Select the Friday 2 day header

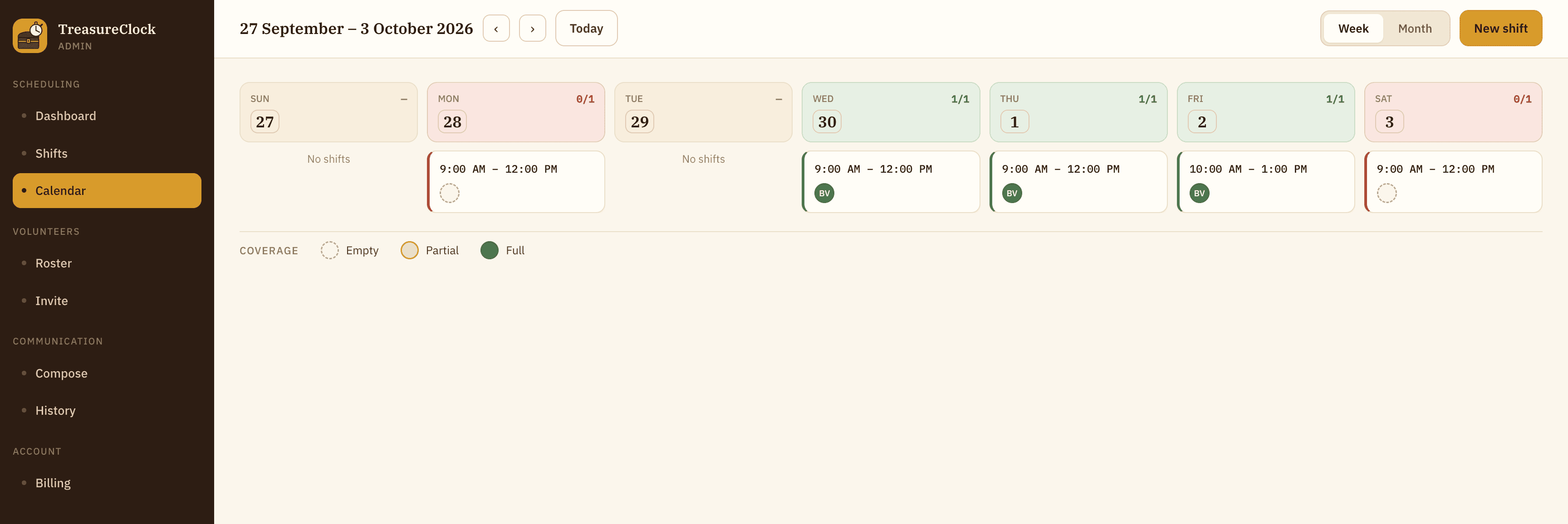tap(1266, 112)
